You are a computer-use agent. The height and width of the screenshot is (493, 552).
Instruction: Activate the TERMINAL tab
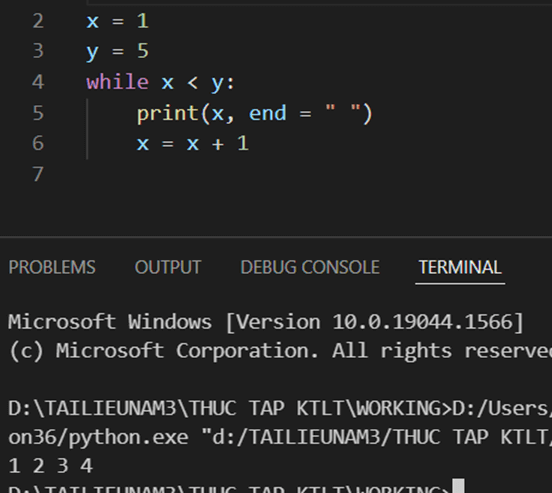pyautogui.click(x=460, y=267)
